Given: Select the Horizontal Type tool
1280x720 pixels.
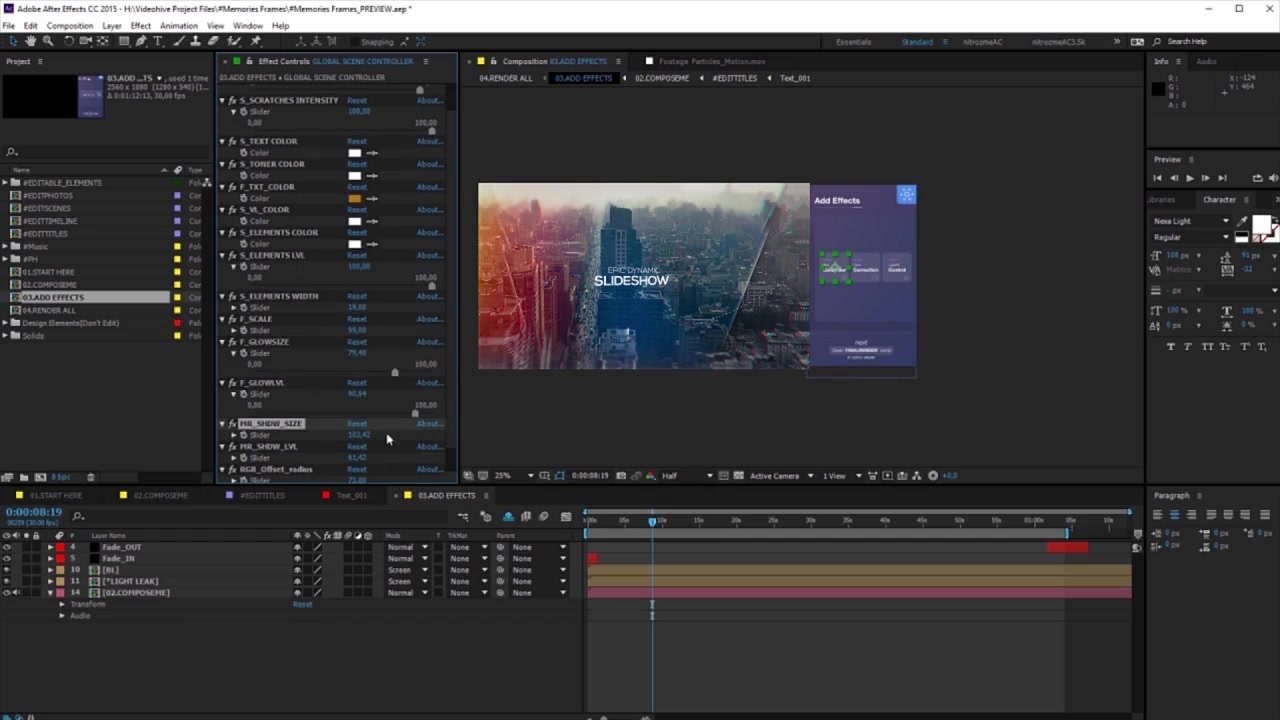Looking at the screenshot, I should (x=158, y=41).
